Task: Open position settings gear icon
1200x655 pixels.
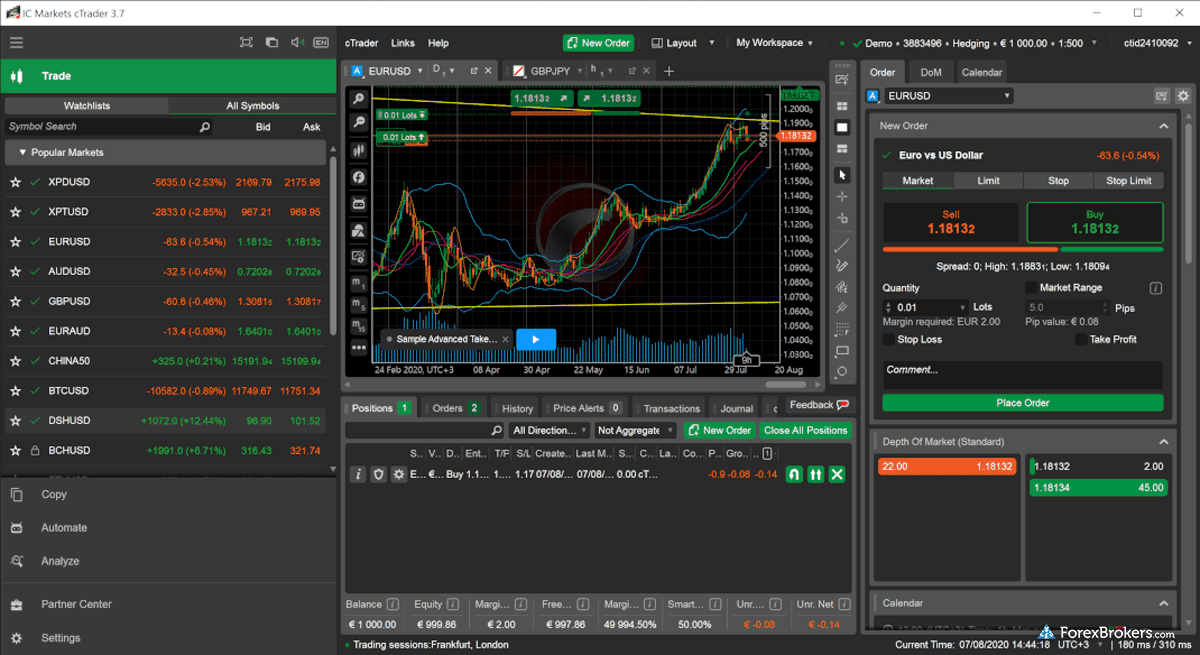Action: [398, 474]
